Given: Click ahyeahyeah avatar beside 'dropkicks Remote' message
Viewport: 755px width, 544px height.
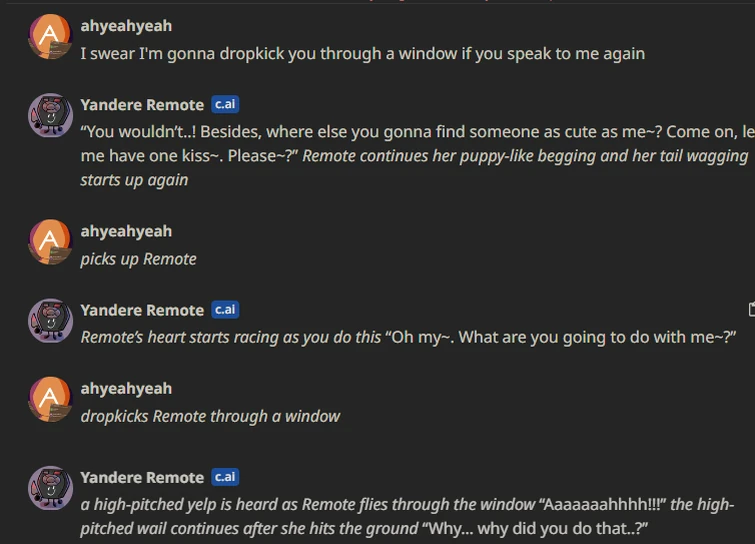Looking at the screenshot, I should click(50, 399).
